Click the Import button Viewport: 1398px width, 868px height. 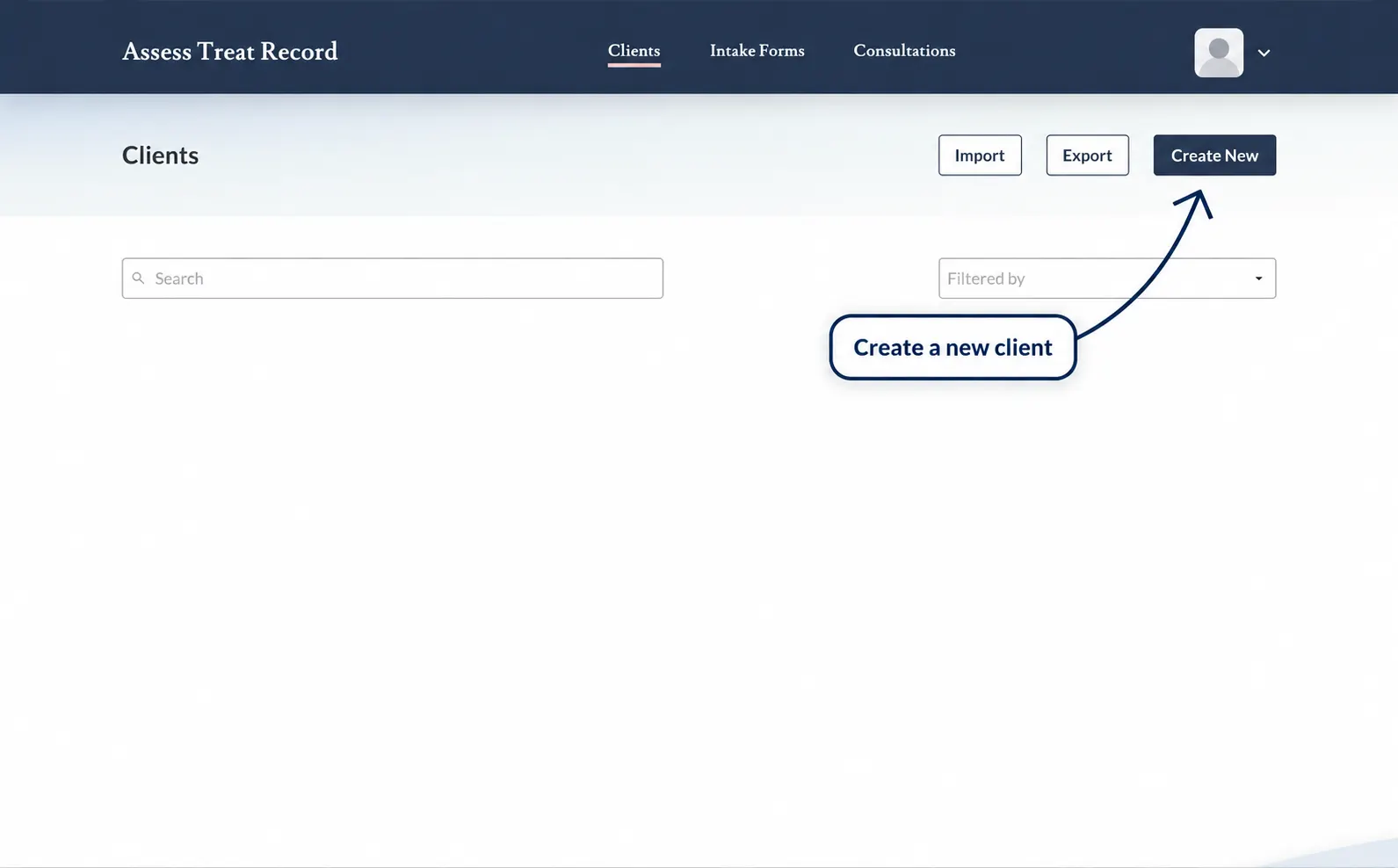(x=980, y=156)
